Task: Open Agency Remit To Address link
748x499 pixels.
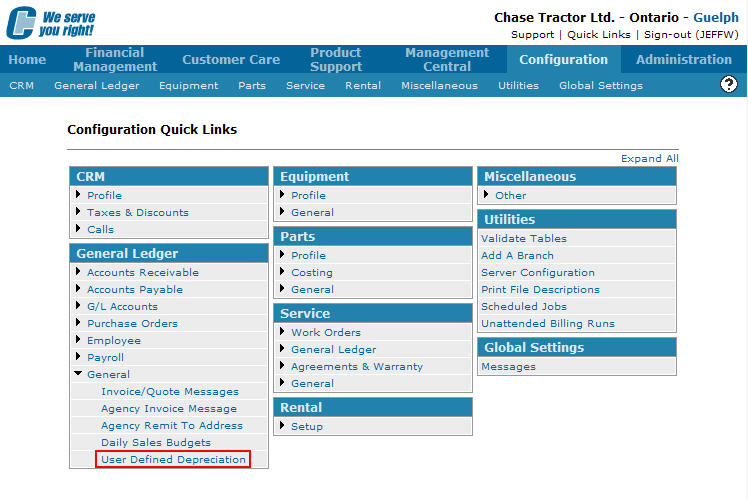Action: click(x=172, y=425)
